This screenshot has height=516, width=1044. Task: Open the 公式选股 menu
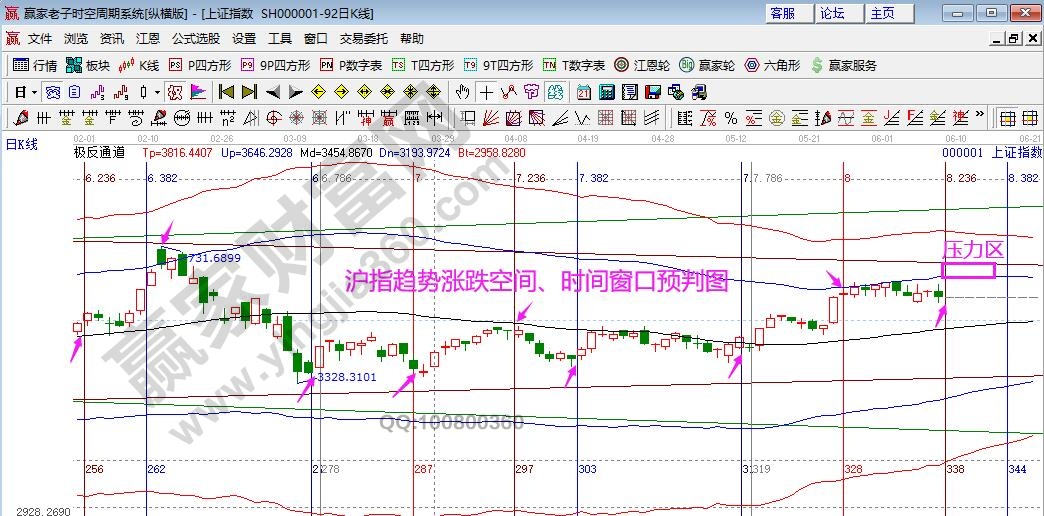[196, 39]
